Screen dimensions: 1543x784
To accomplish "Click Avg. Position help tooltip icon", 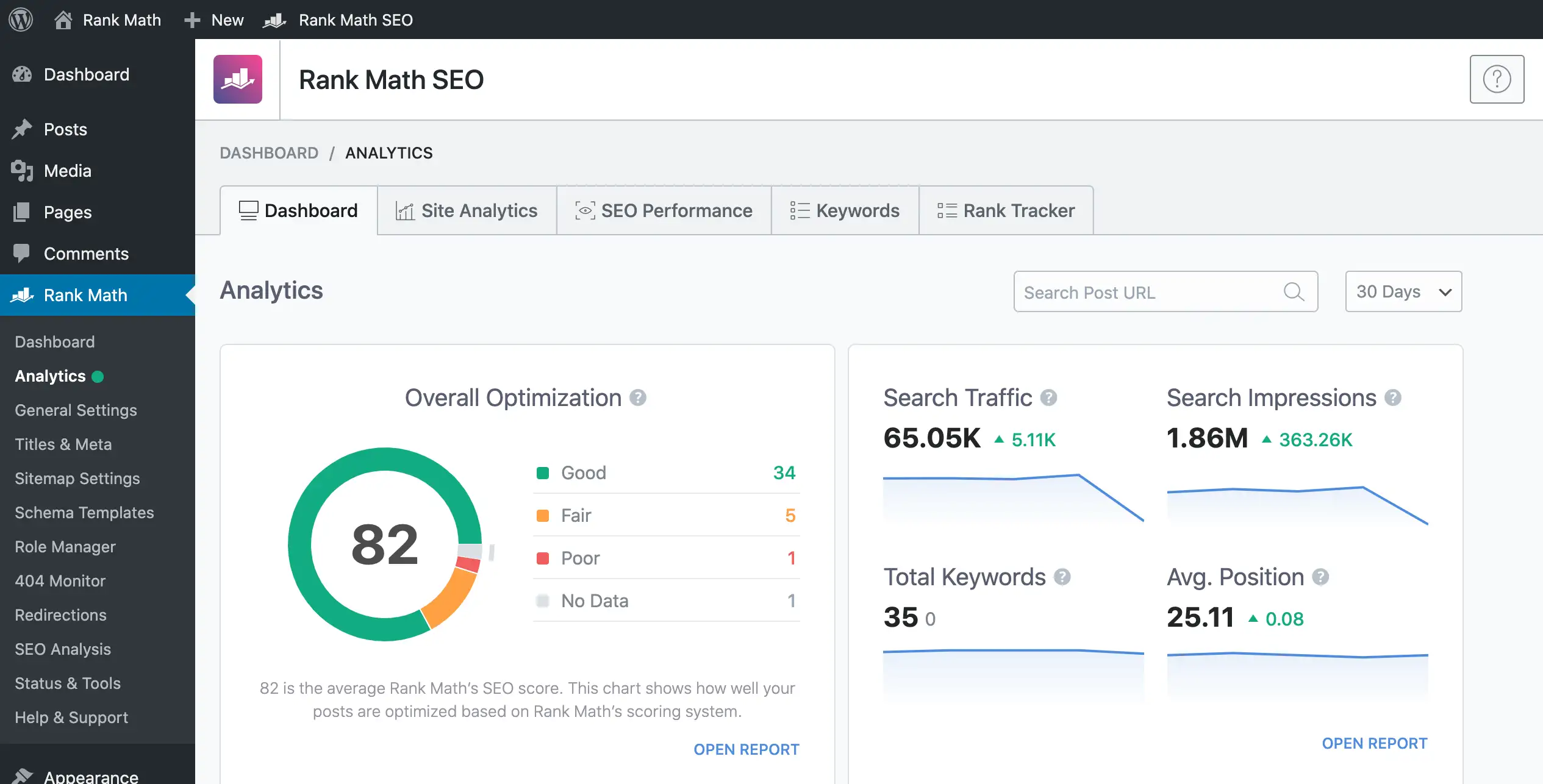I will (x=1320, y=577).
